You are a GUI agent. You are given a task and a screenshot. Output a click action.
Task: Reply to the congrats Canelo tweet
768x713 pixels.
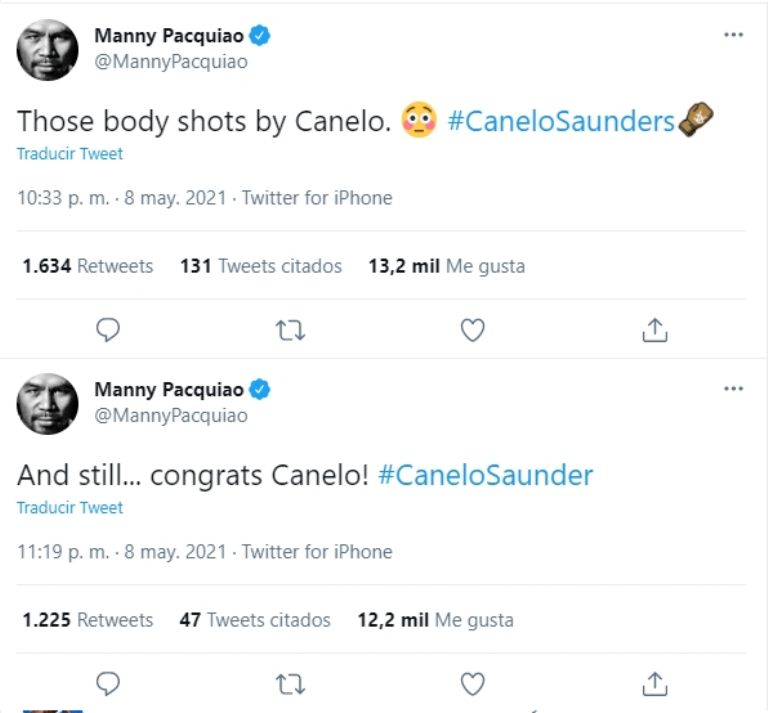108,683
